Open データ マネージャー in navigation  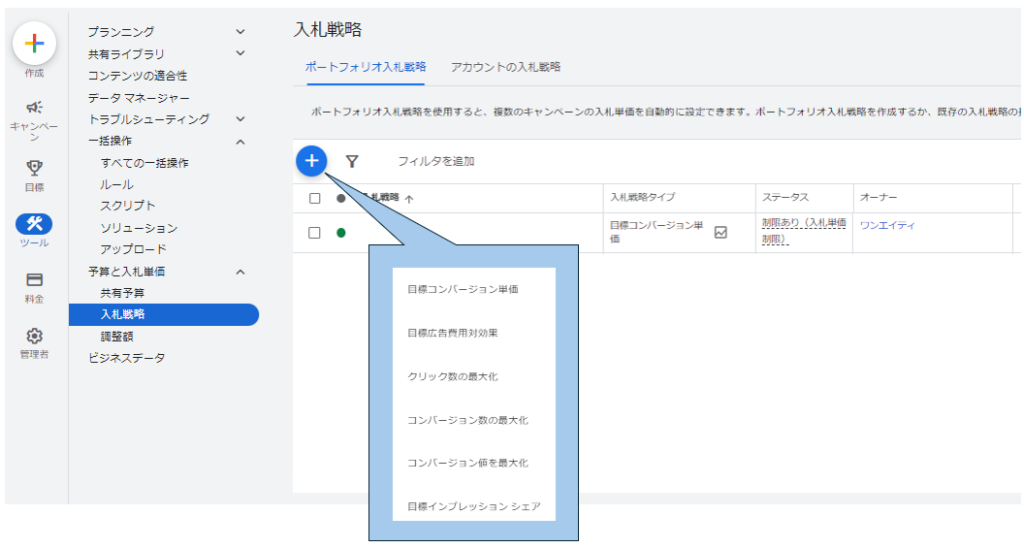click(x=139, y=97)
